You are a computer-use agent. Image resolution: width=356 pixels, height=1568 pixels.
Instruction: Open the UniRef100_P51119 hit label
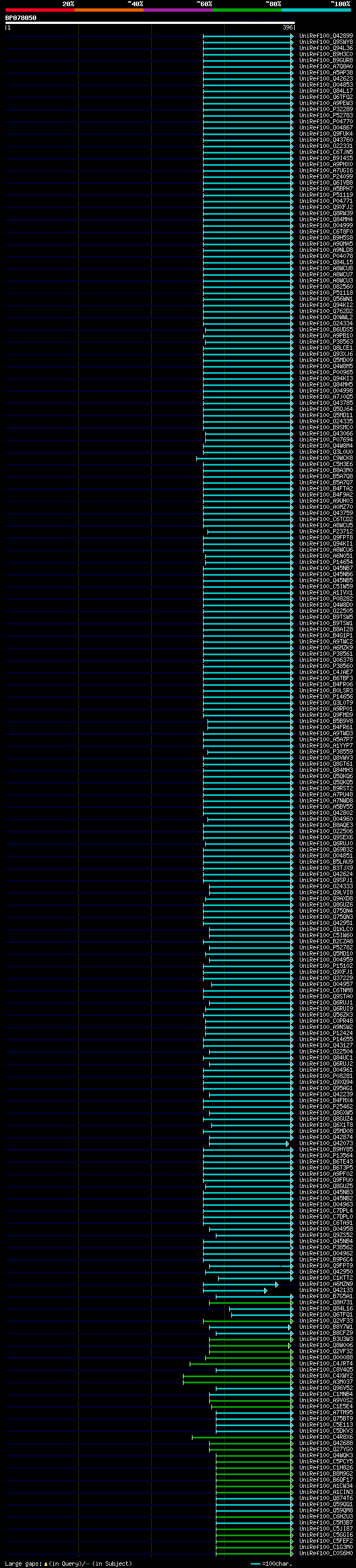(x=325, y=195)
